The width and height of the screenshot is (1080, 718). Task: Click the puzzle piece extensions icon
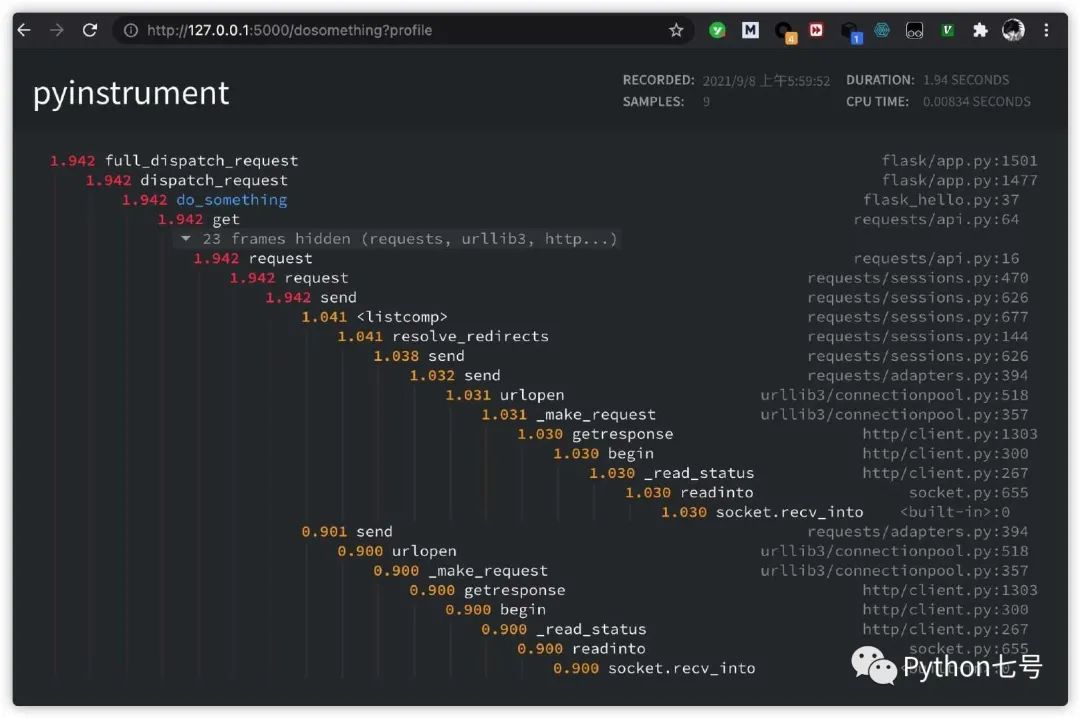coord(980,30)
